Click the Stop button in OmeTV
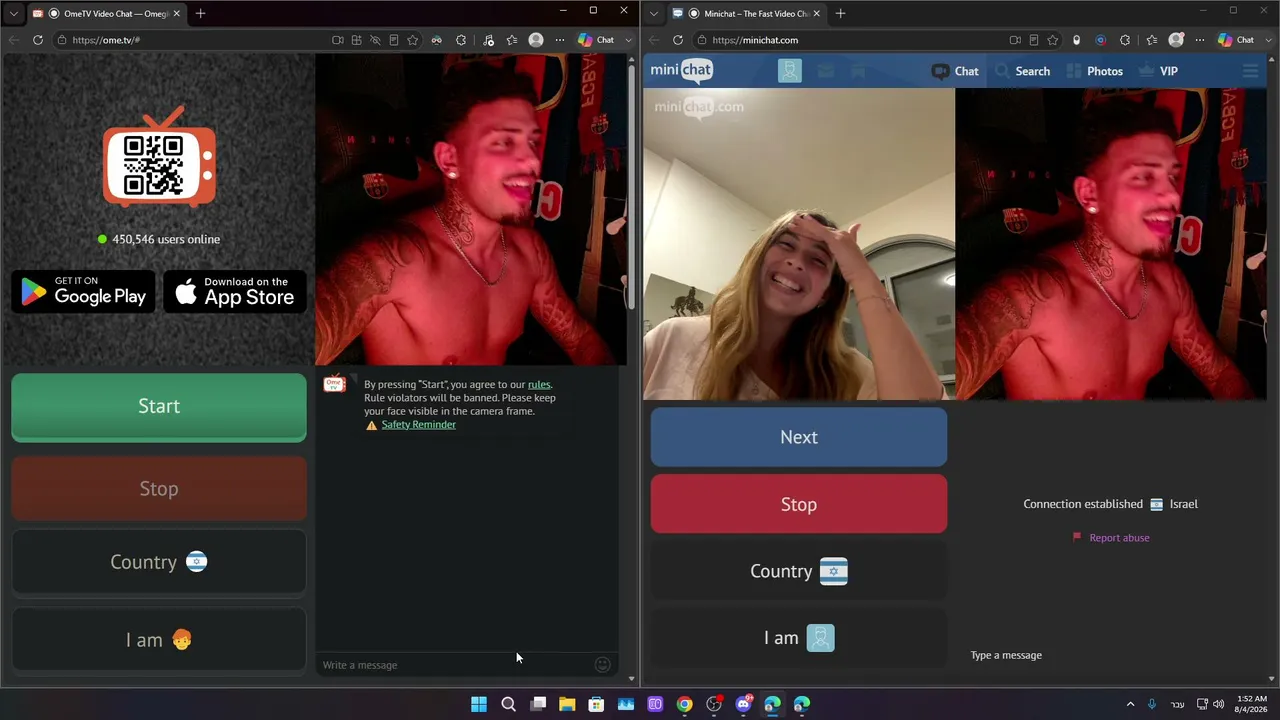 (159, 488)
